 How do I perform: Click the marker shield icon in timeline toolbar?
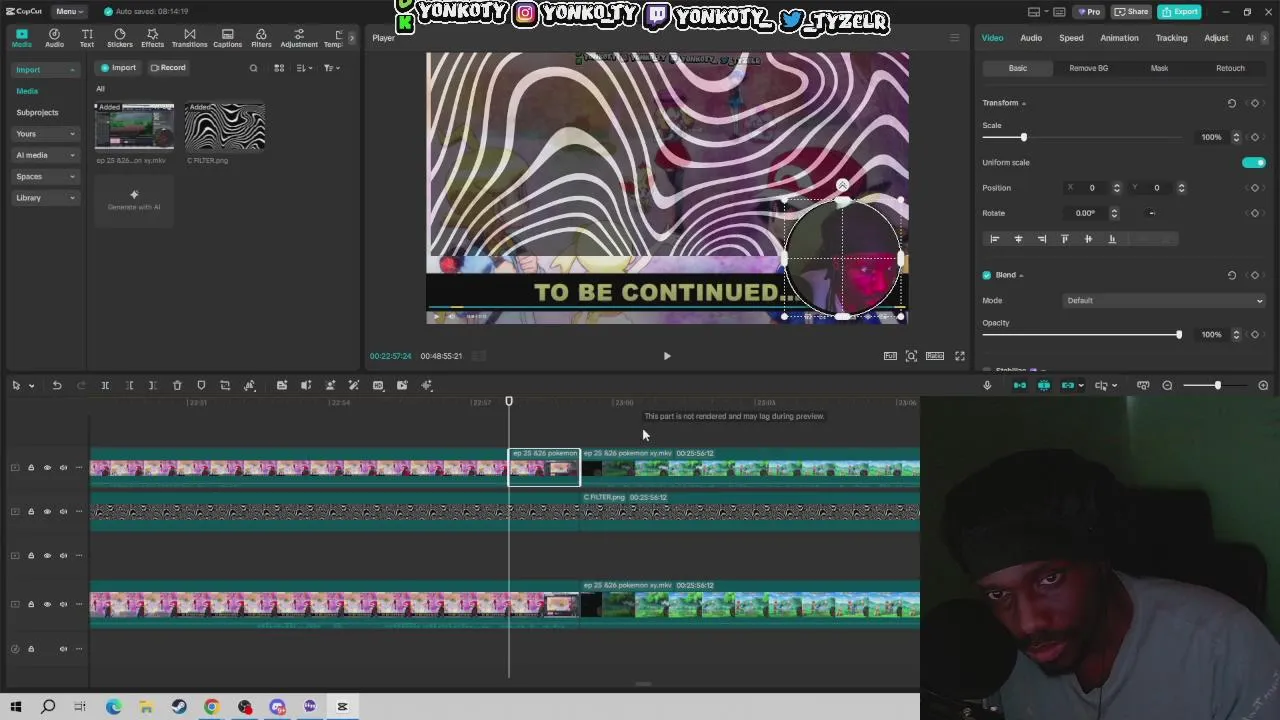click(x=201, y=385)
